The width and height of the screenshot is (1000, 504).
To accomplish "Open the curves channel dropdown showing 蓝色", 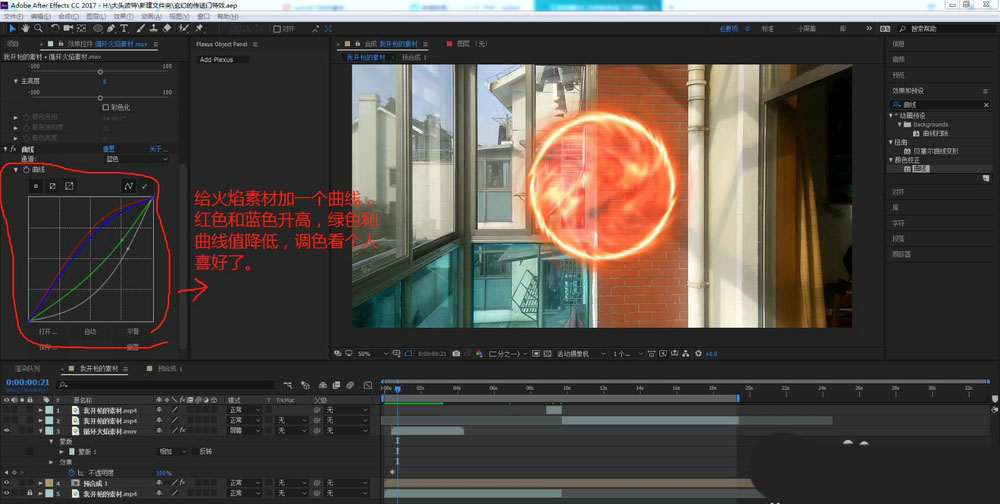I will pos(135,159).
